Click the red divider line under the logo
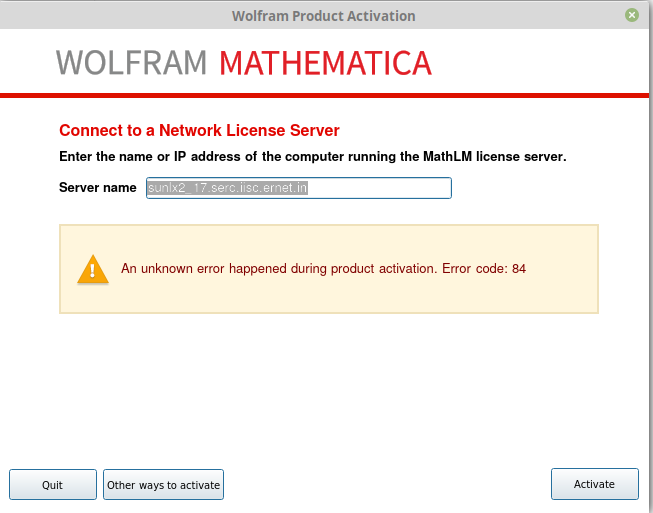Viewport: 653px width, 513px height. click(326, 95)
